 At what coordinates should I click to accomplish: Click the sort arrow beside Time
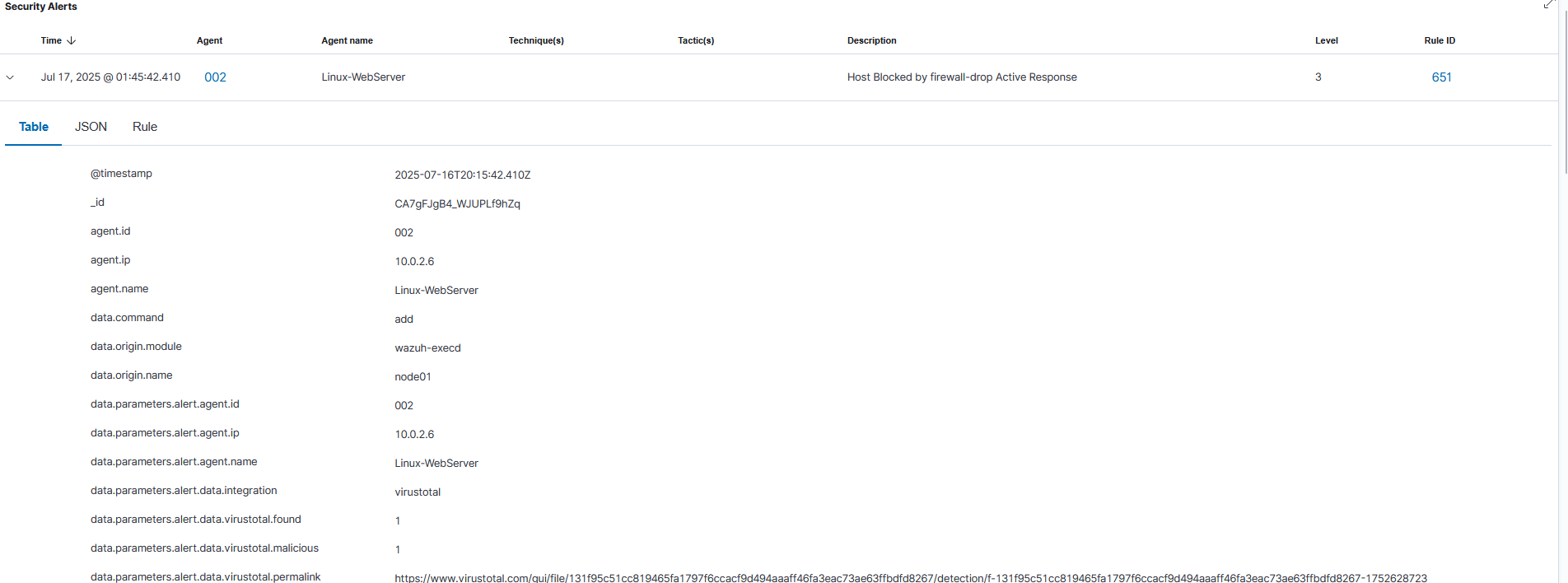coord(72,40)
